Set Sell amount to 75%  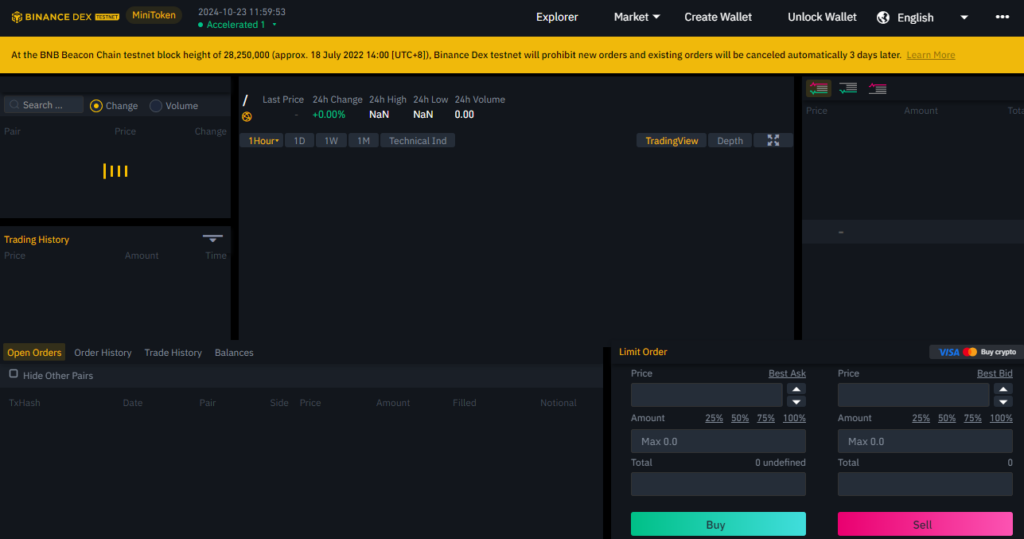972,418
